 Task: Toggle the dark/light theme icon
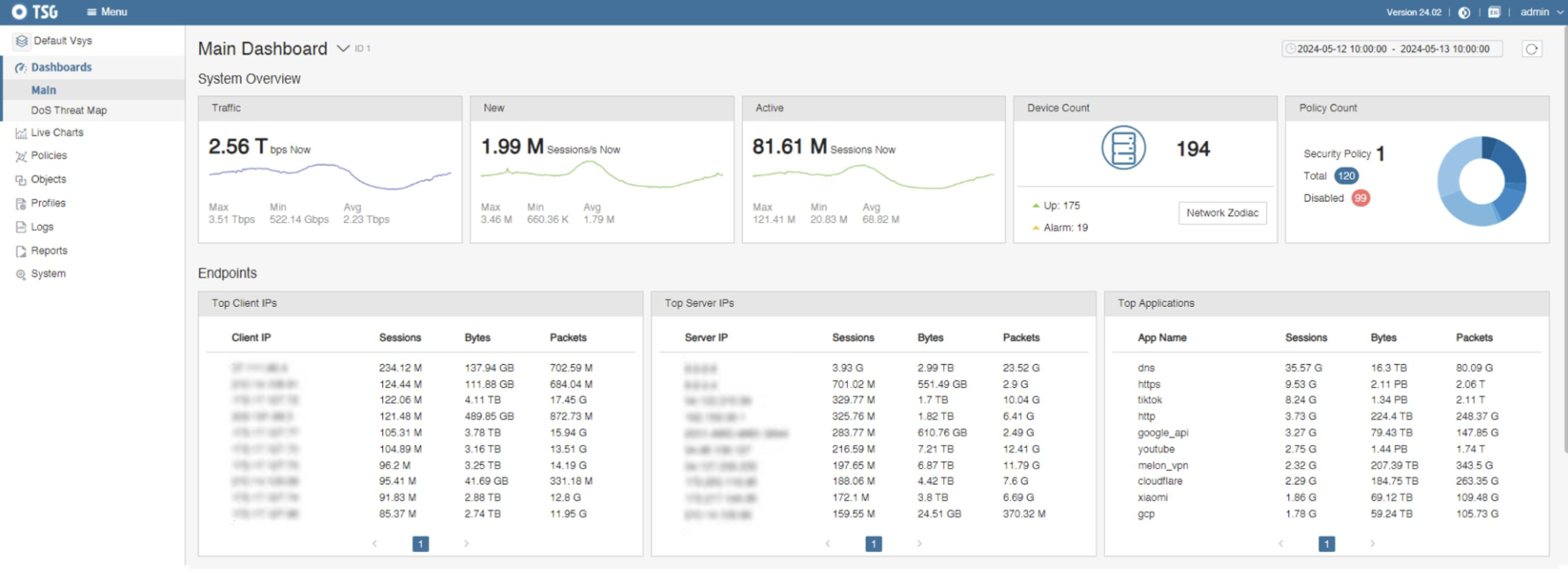click(1464, 12)
